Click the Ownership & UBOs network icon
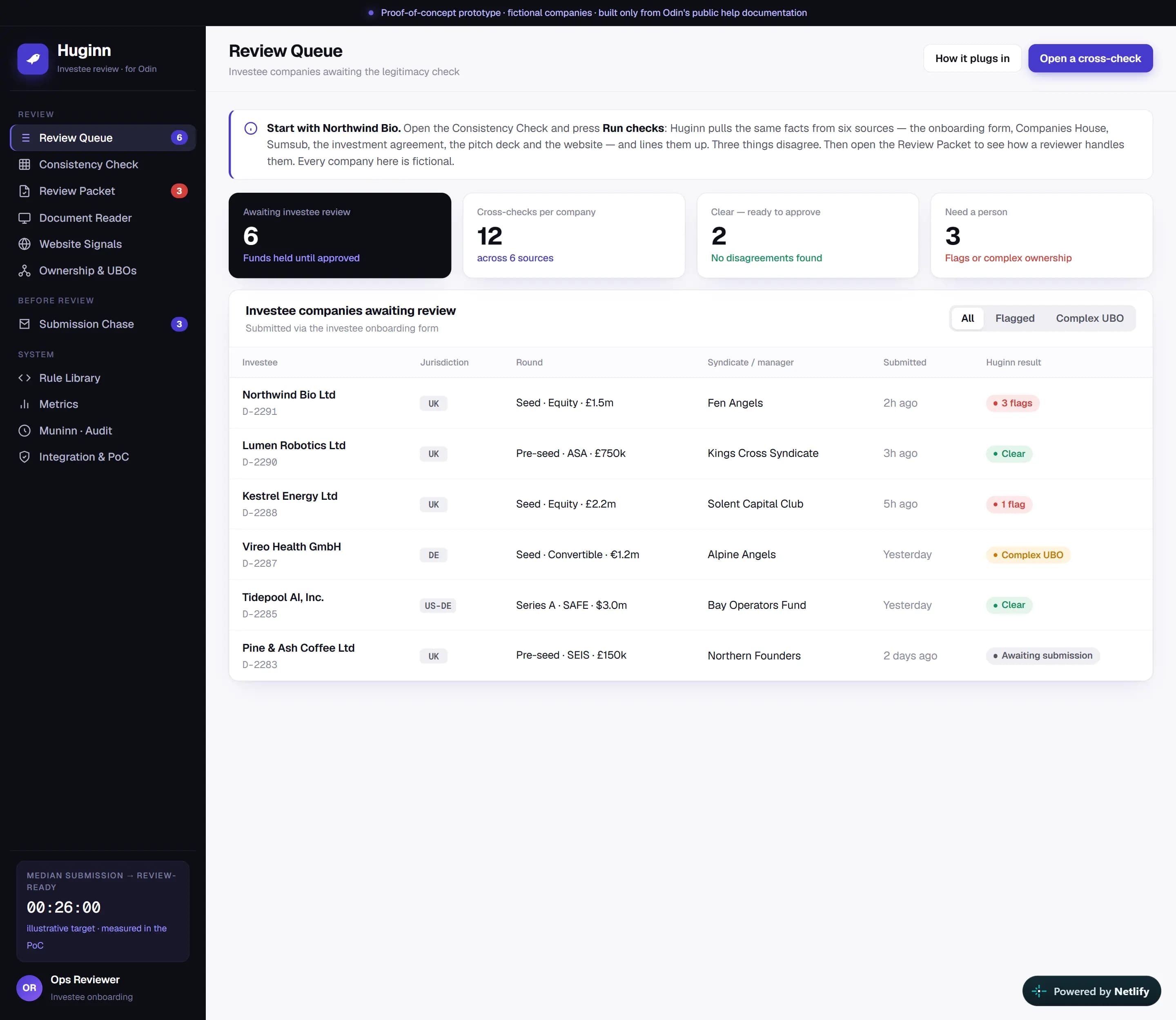The width and height of the screenshot is (1176, 1020). (x=24, y=271)
